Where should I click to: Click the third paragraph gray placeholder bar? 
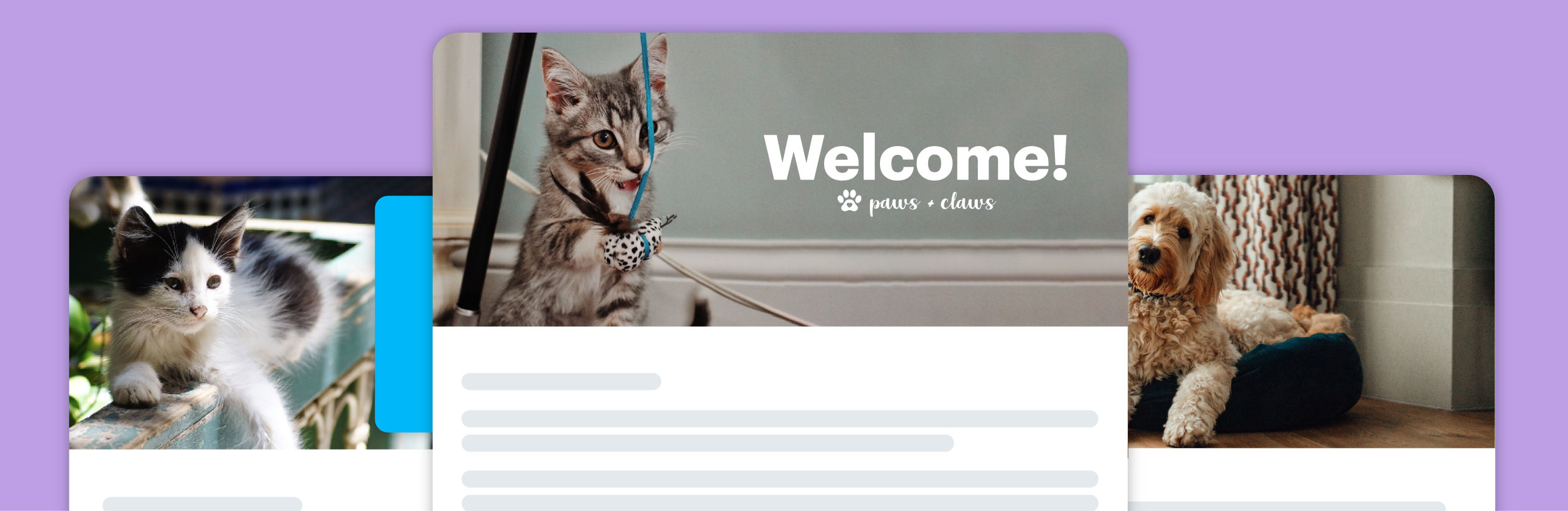780,479
